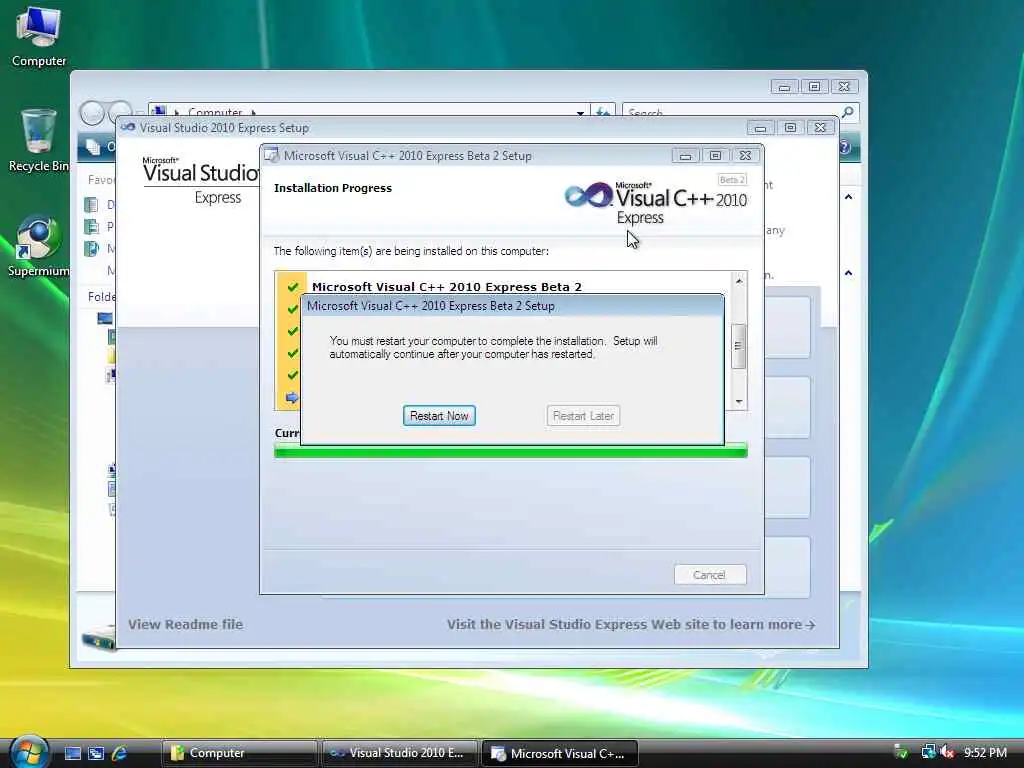Click the Visual C++ 2010 Express logo
This screenshot has width=1024, height=768.
pyautogui.click(x=656, y=201)
